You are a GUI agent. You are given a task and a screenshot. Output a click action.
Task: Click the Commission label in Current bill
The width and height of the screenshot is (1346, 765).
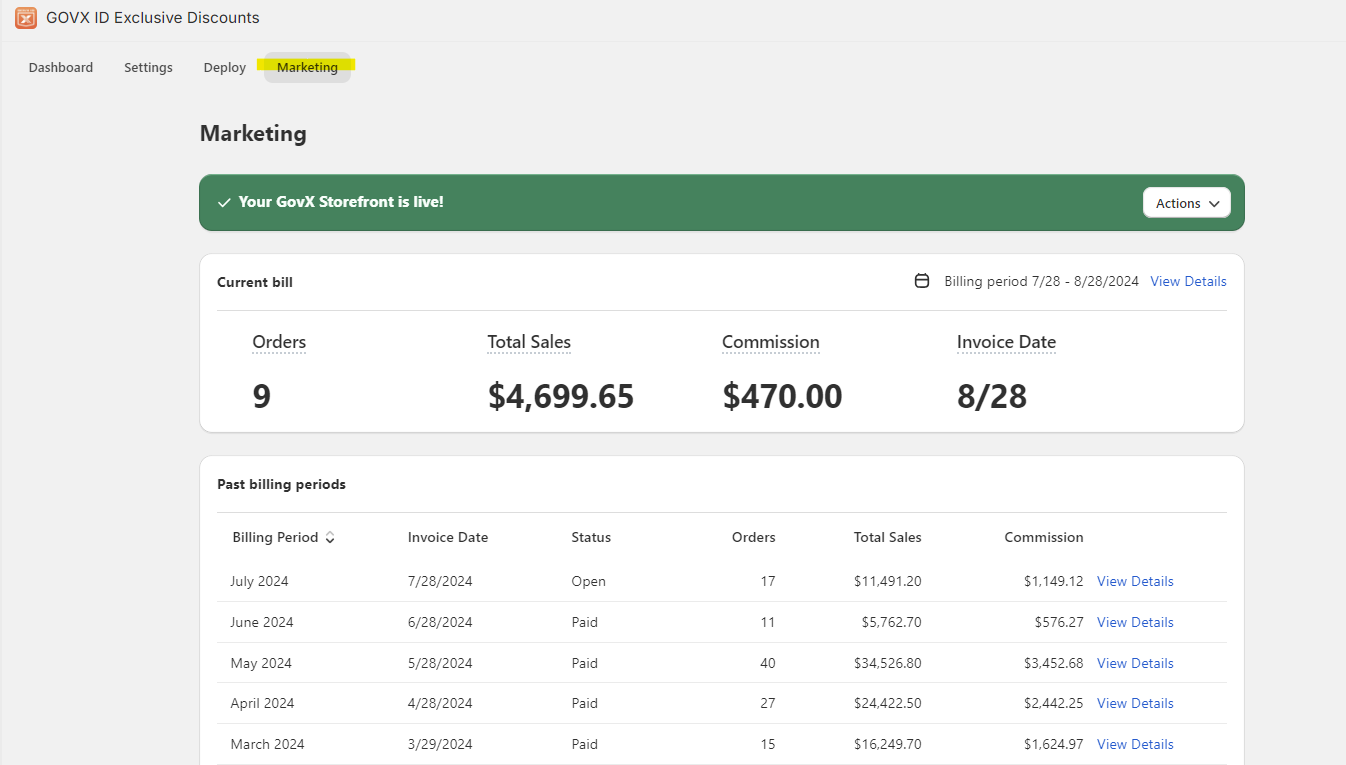click(771, 342)
